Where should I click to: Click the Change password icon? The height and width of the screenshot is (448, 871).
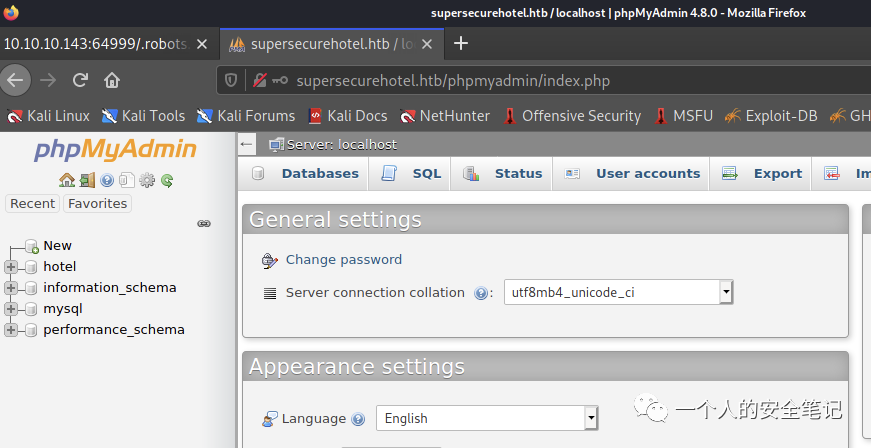(269, 260)
